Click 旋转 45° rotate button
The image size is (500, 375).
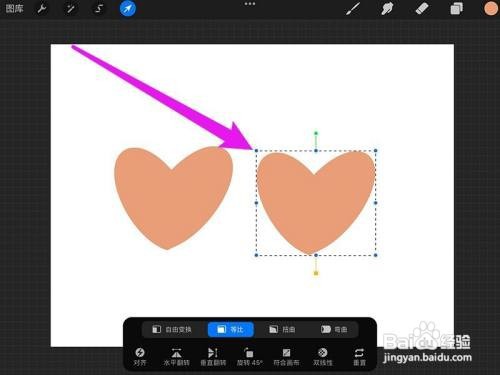click(249, 356)
